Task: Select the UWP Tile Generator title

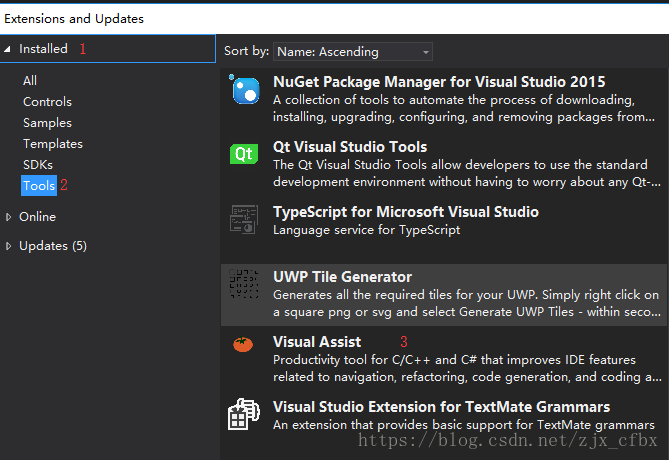Action: pyautogui.click(x=342, y=277)
